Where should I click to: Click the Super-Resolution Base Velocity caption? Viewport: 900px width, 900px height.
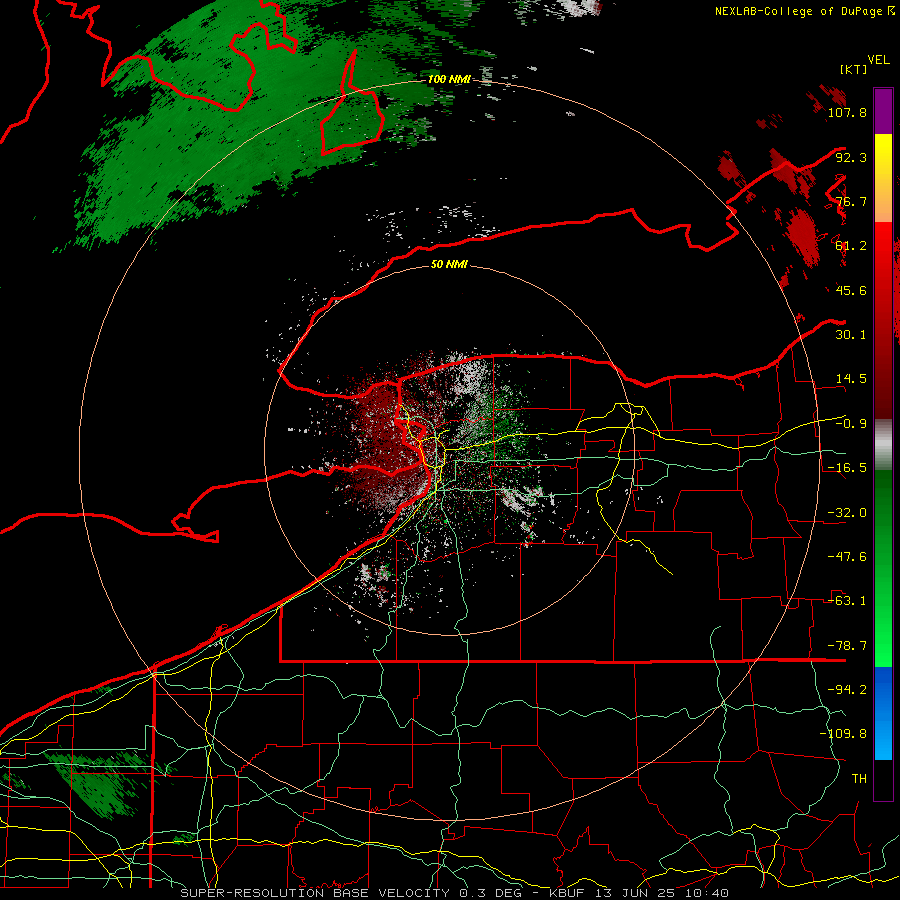(x=455, y=893)
